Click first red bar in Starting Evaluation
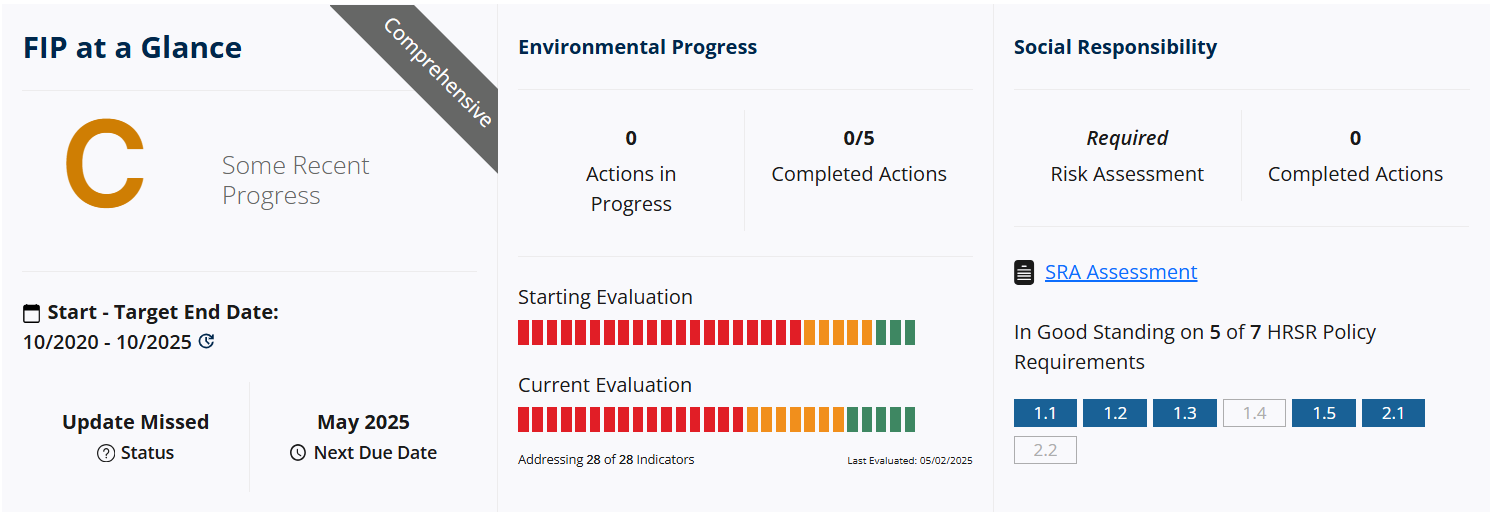 pos(524,333)
